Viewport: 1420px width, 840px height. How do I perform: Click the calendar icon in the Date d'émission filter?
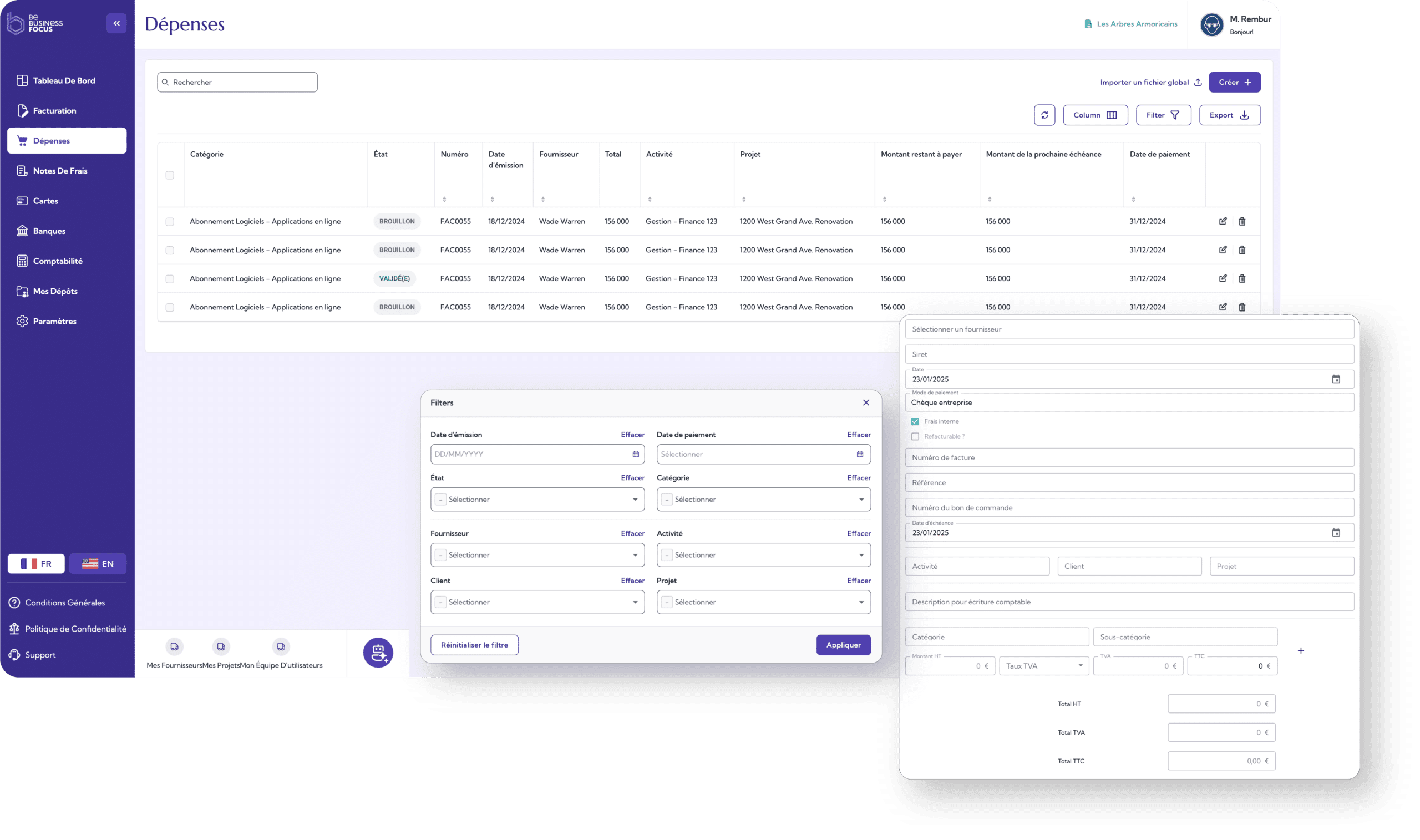click(635, 455)
